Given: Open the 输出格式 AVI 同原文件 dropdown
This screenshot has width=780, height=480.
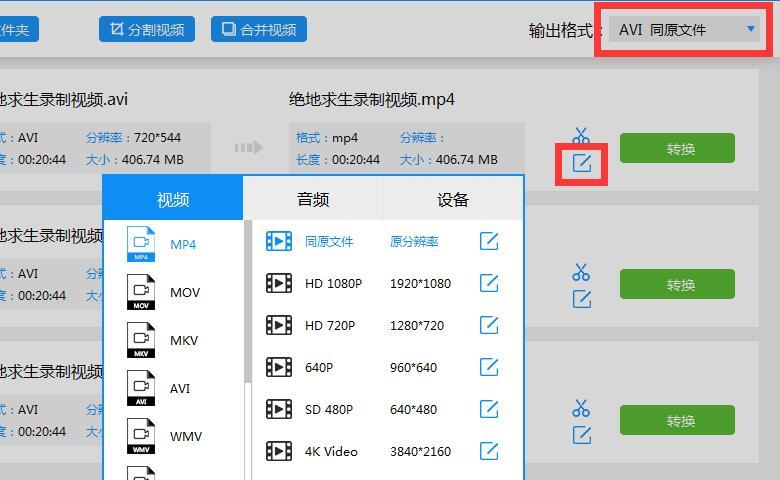Looking at the screenshot, I should coord(685,29).
